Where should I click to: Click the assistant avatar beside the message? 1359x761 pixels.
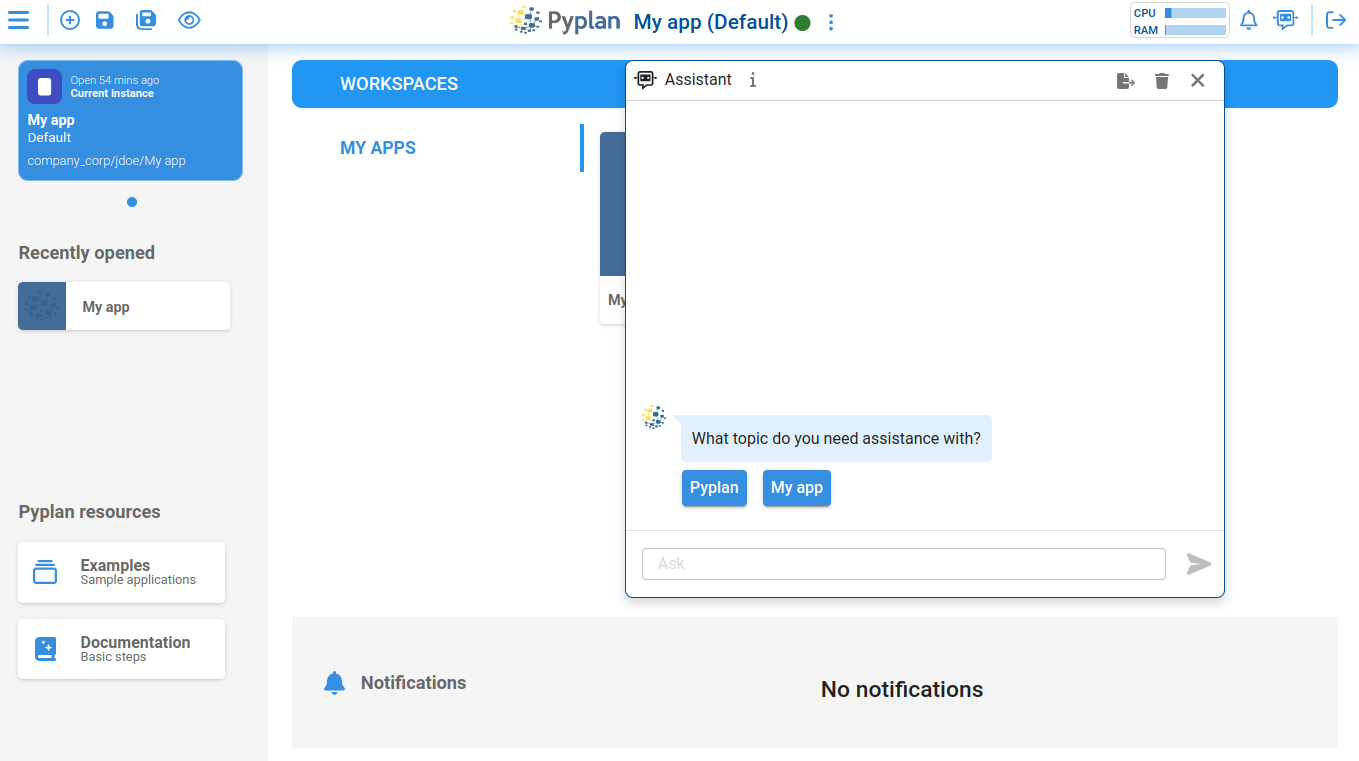[654, 417]
